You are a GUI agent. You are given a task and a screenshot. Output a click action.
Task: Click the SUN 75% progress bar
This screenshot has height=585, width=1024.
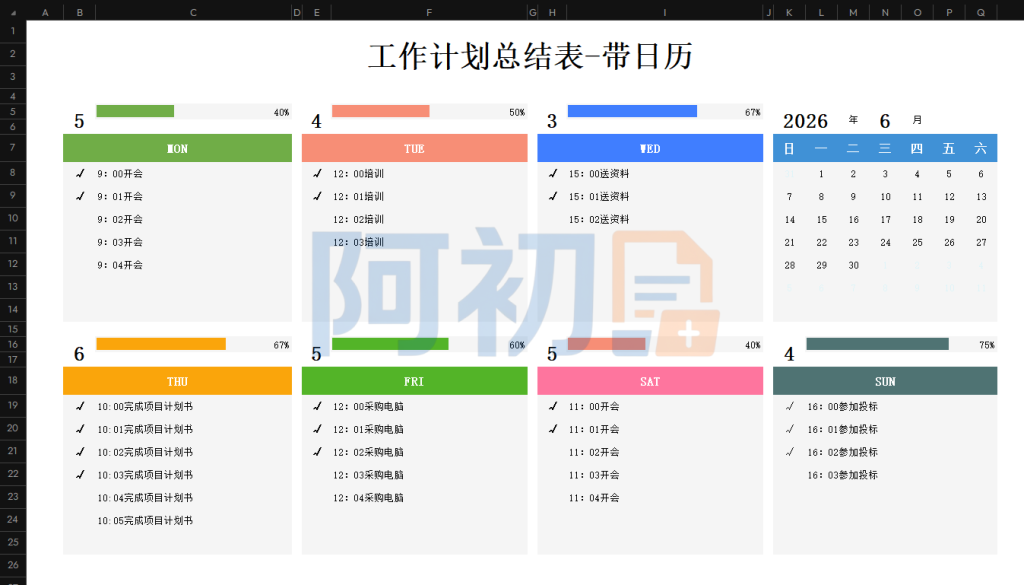877,344
